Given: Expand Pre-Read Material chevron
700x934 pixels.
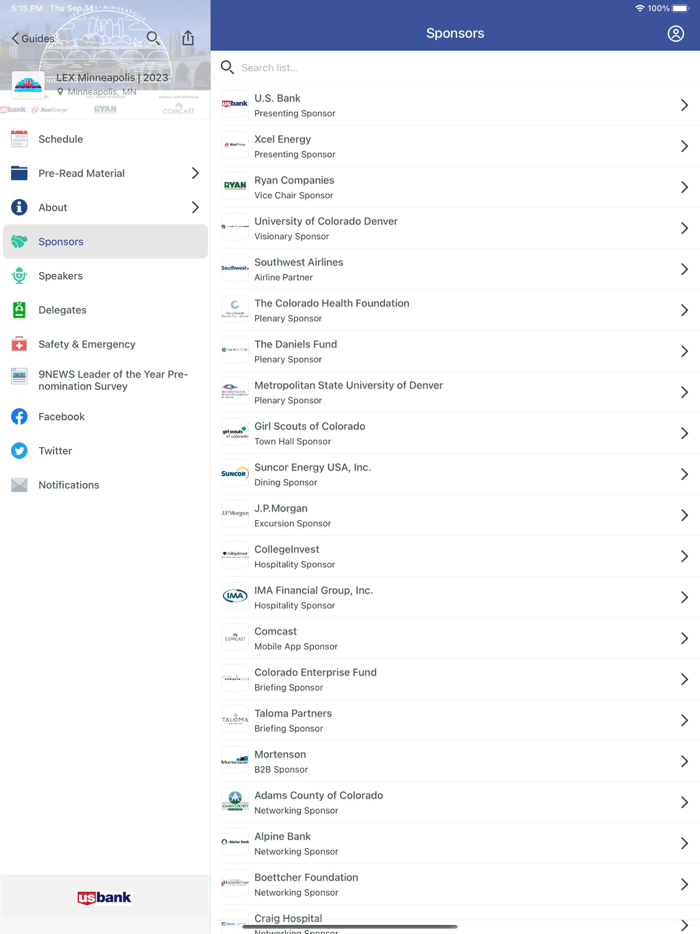Looking at the screenshot, I should click(195, 173).
